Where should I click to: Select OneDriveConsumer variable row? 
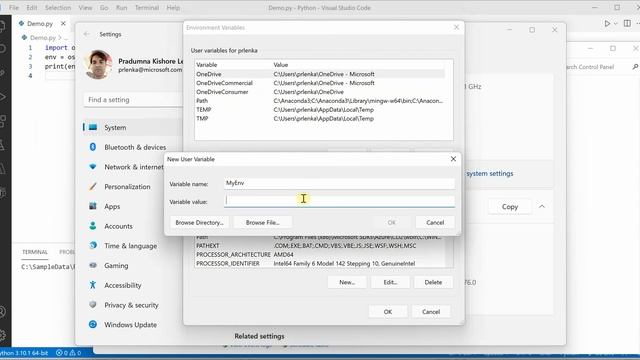[320, 92]
